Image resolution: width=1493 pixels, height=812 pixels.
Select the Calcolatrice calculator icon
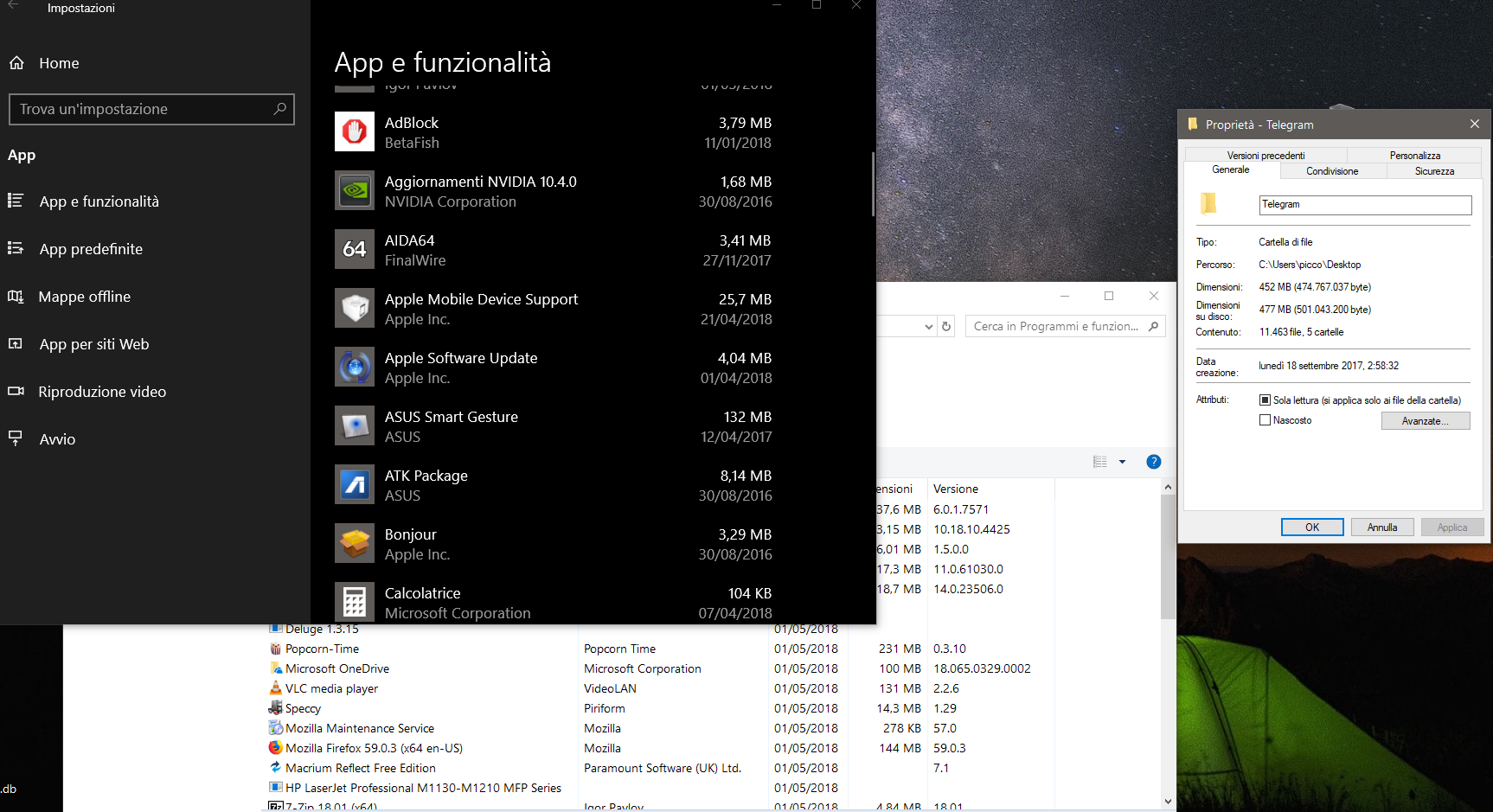click(x=355, y=602)
